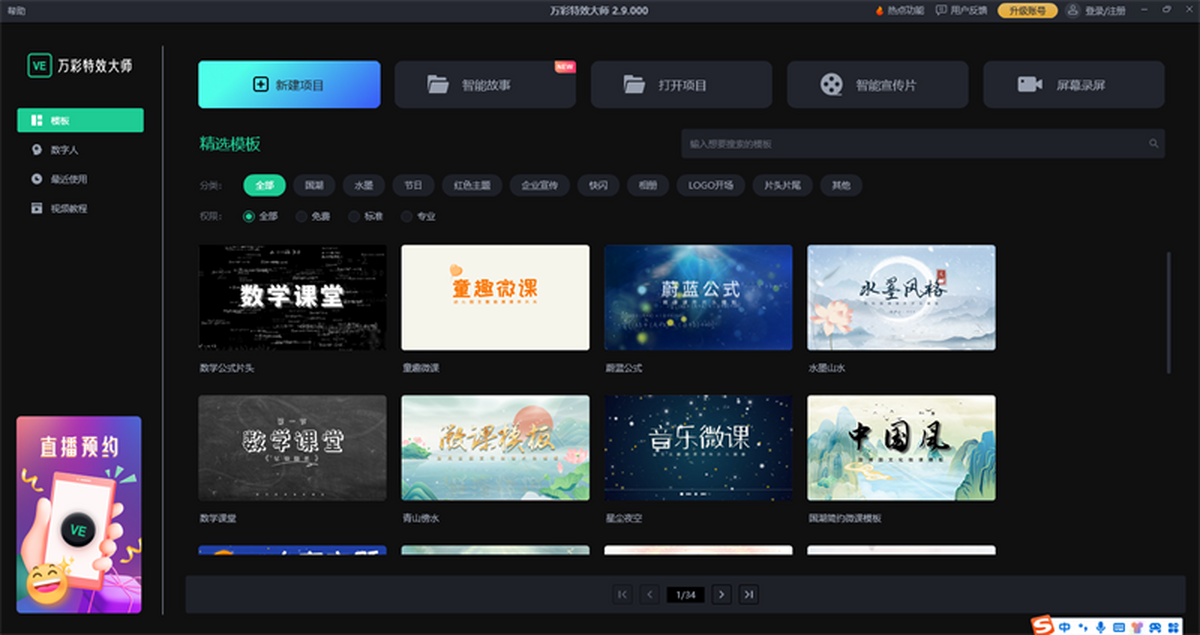Open the 数学课堂 template thumbnail
The height and width of the screenshot is (635, 1200).
(291, 447)
